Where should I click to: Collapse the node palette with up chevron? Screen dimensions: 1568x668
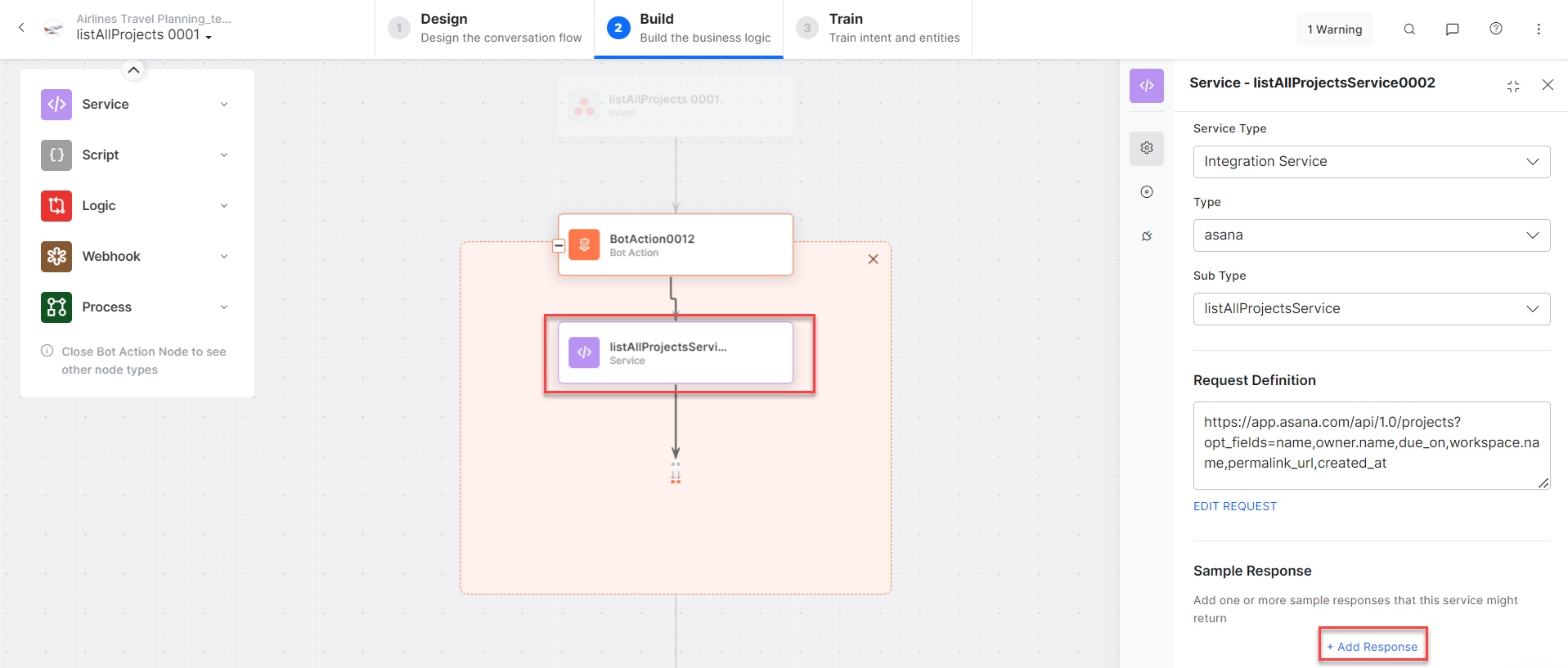point(133,70)
